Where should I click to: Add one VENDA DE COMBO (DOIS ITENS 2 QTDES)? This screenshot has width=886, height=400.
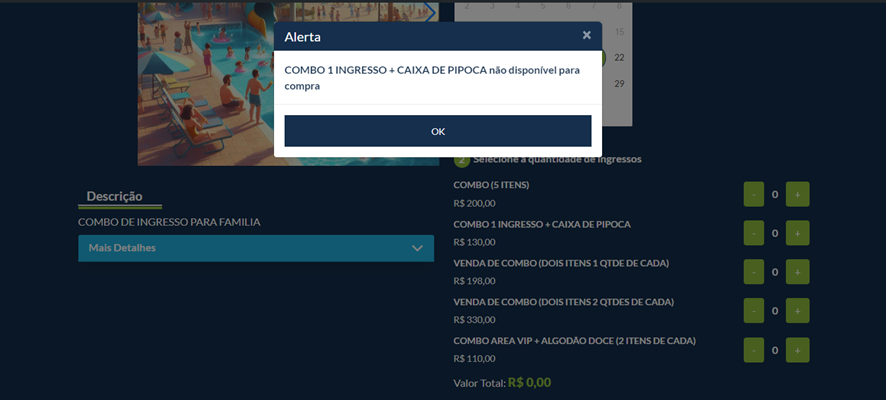[797, 311]
